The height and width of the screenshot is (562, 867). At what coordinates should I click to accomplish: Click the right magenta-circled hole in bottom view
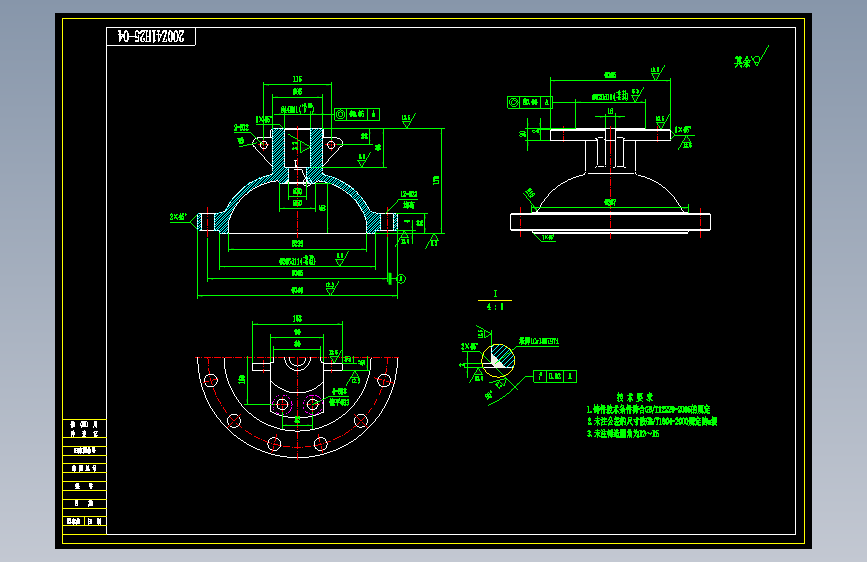click(312, 404)
